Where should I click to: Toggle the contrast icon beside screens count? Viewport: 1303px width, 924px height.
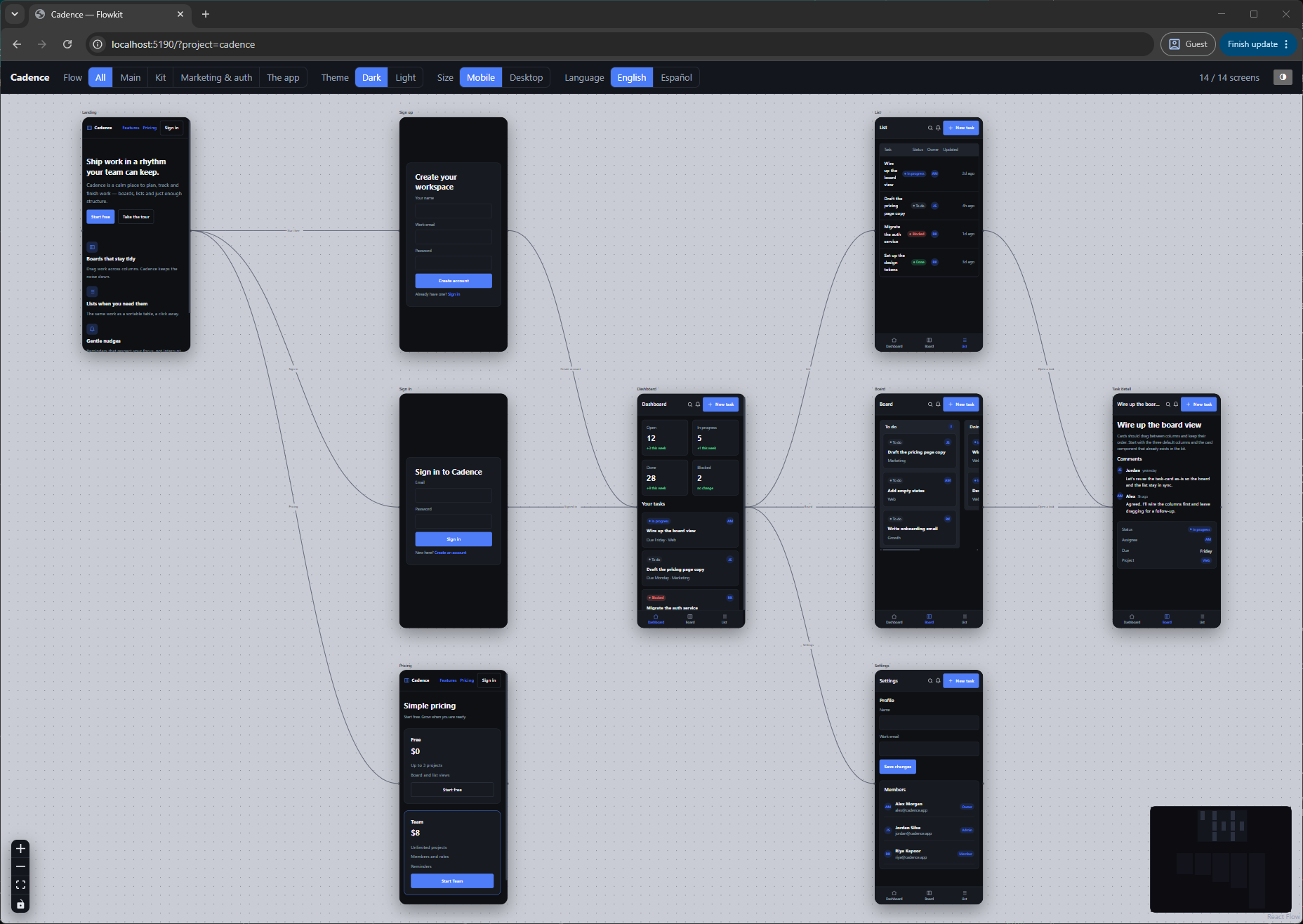pyautogui.click(x=1283, y=77)
